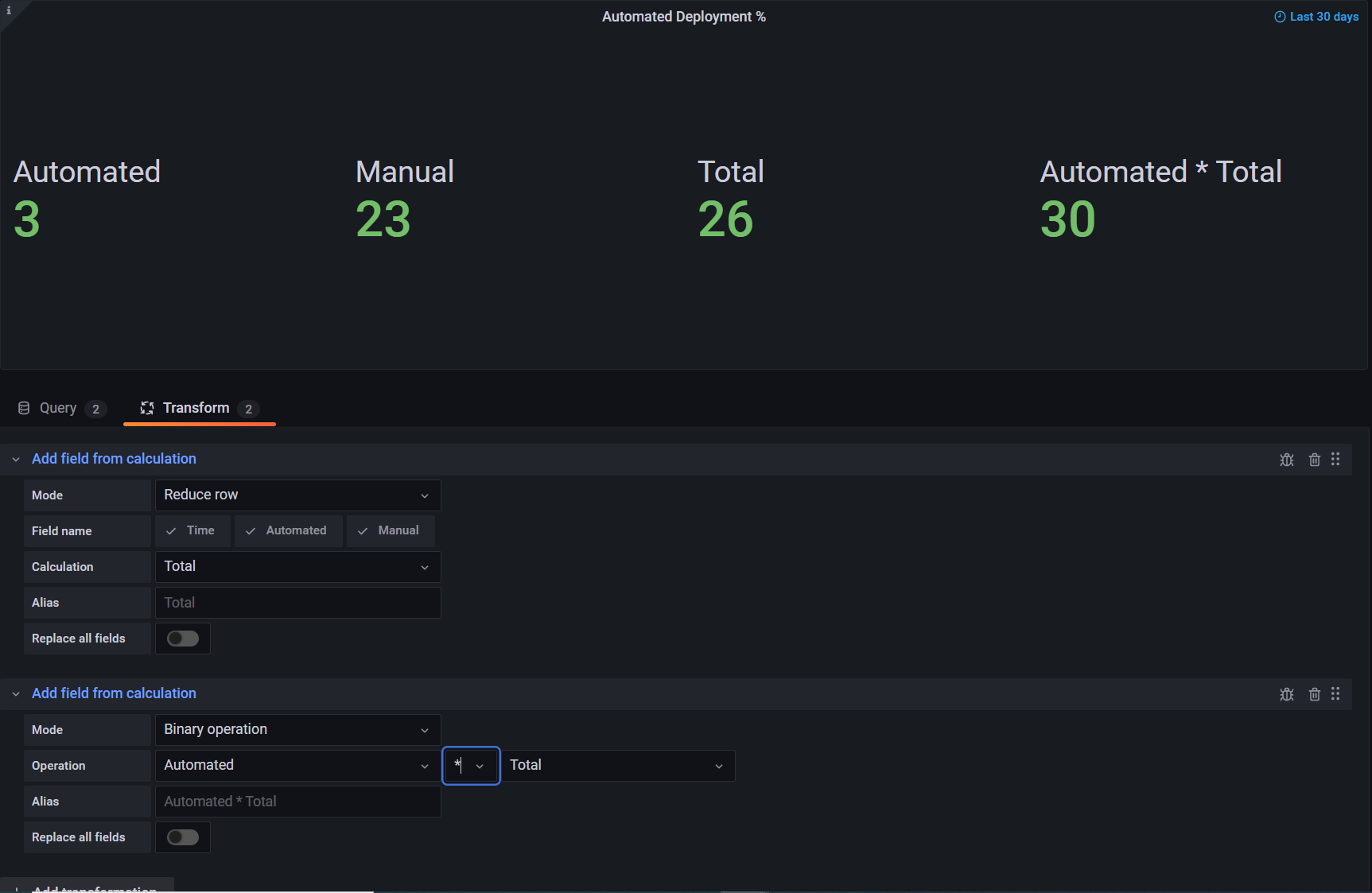
Task: Open the Reduce row mode dropdown
Action: [297, 495]
